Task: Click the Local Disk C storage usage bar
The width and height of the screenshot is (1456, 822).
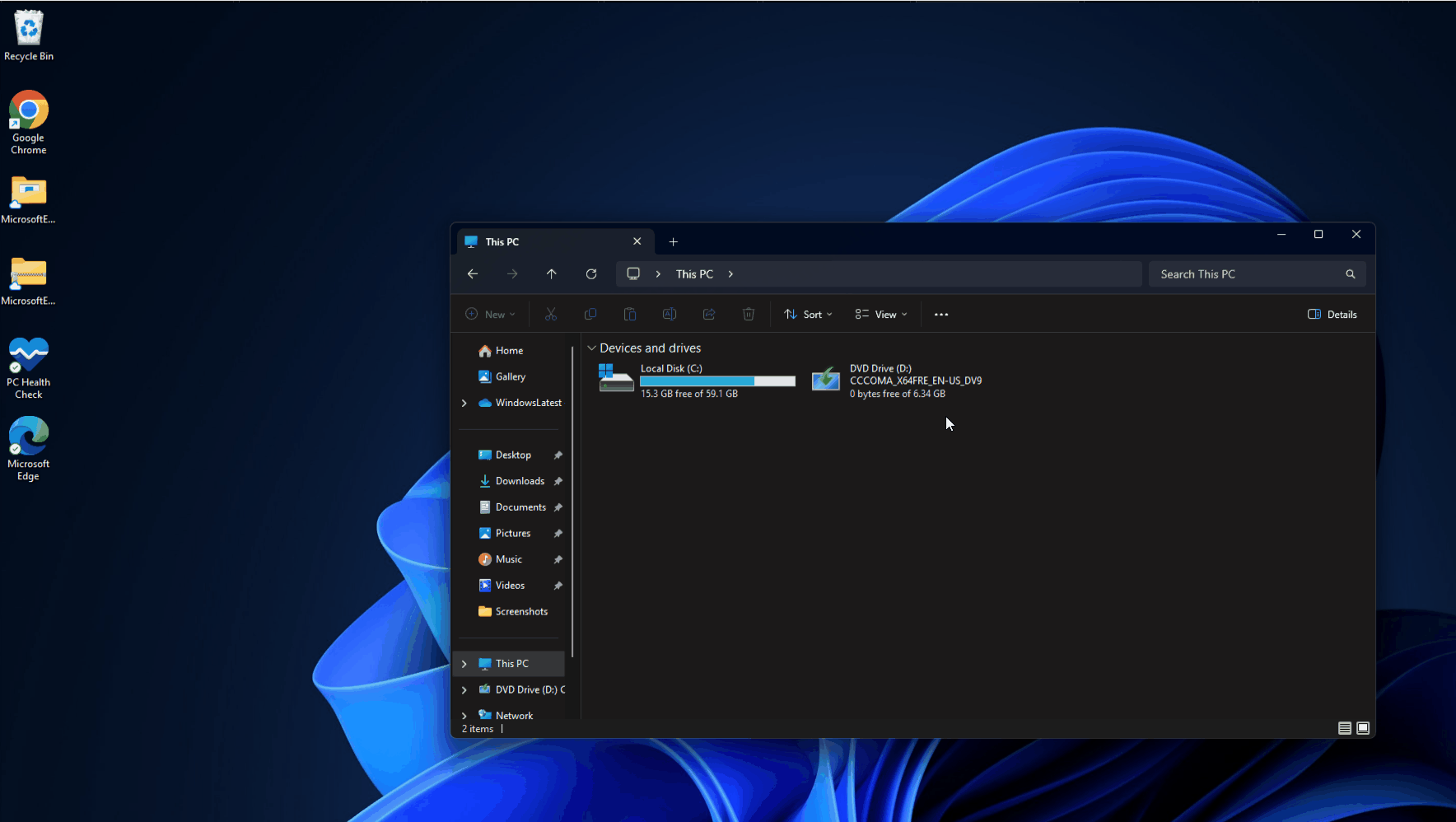Action: tap(717, 381)
